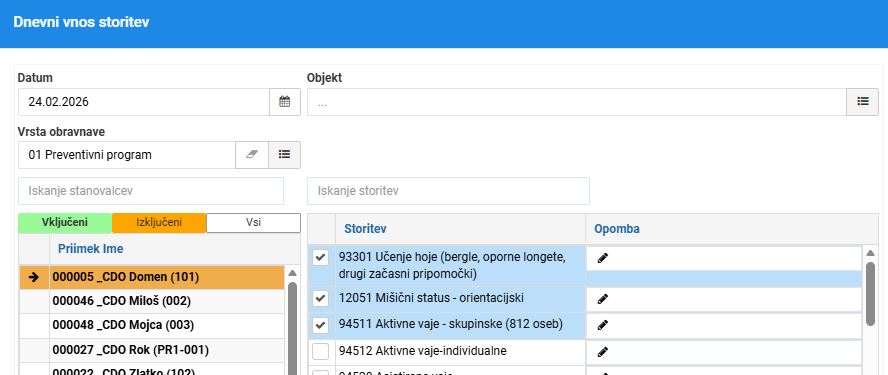The width and height of the screenshot is (888, 375).
Task: Uncheck service 94511 Aktivne vaje - skupinske
Action: click(321, 325)
